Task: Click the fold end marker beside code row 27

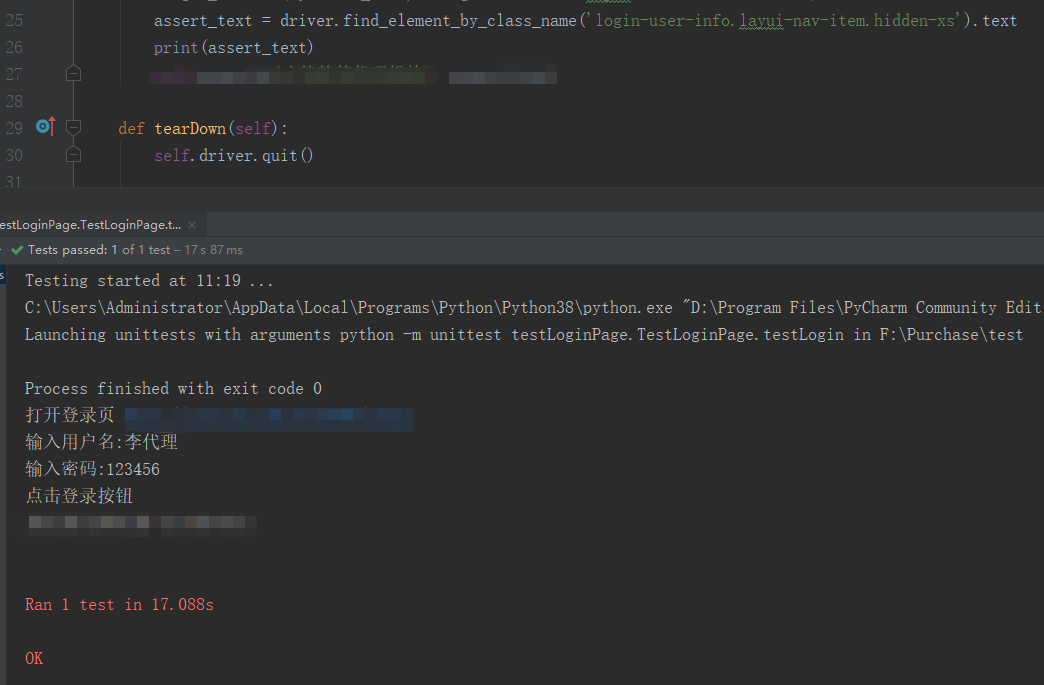Action: tap(73, 73)
